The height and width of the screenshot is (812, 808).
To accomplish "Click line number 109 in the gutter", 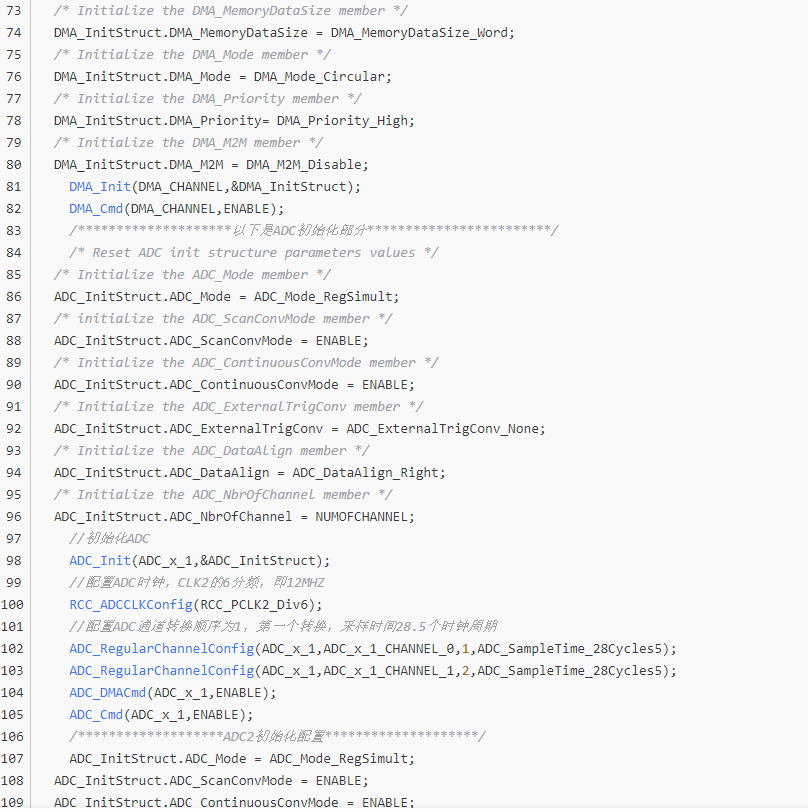I will (x=13, y=802).
